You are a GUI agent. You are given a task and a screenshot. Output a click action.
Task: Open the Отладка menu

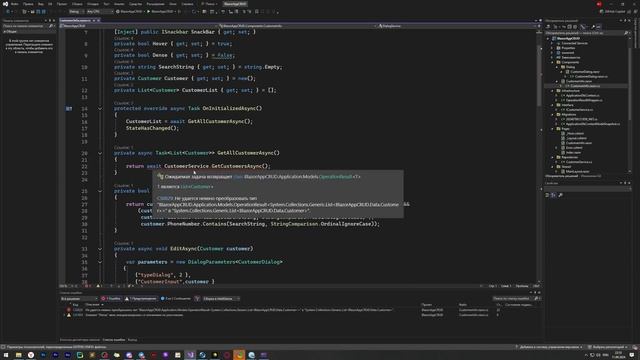93,4
